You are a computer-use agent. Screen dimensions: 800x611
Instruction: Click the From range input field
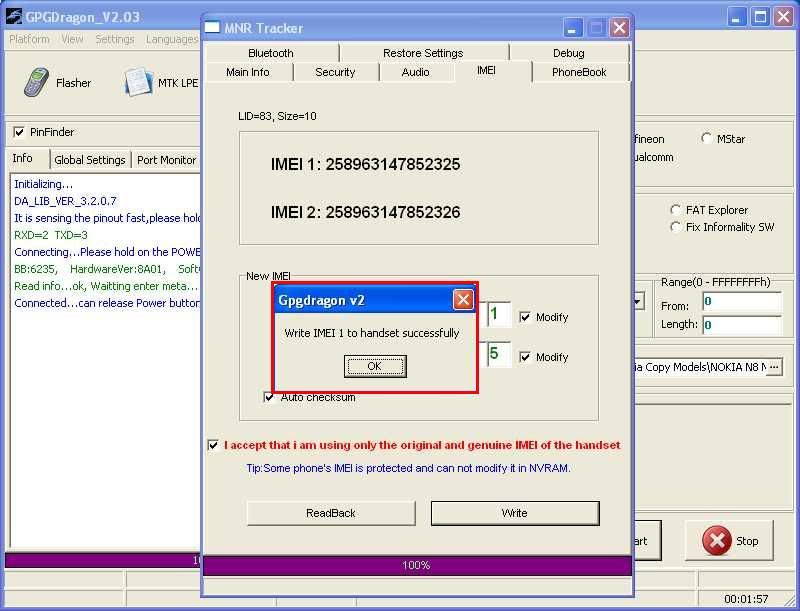(741, 301)
